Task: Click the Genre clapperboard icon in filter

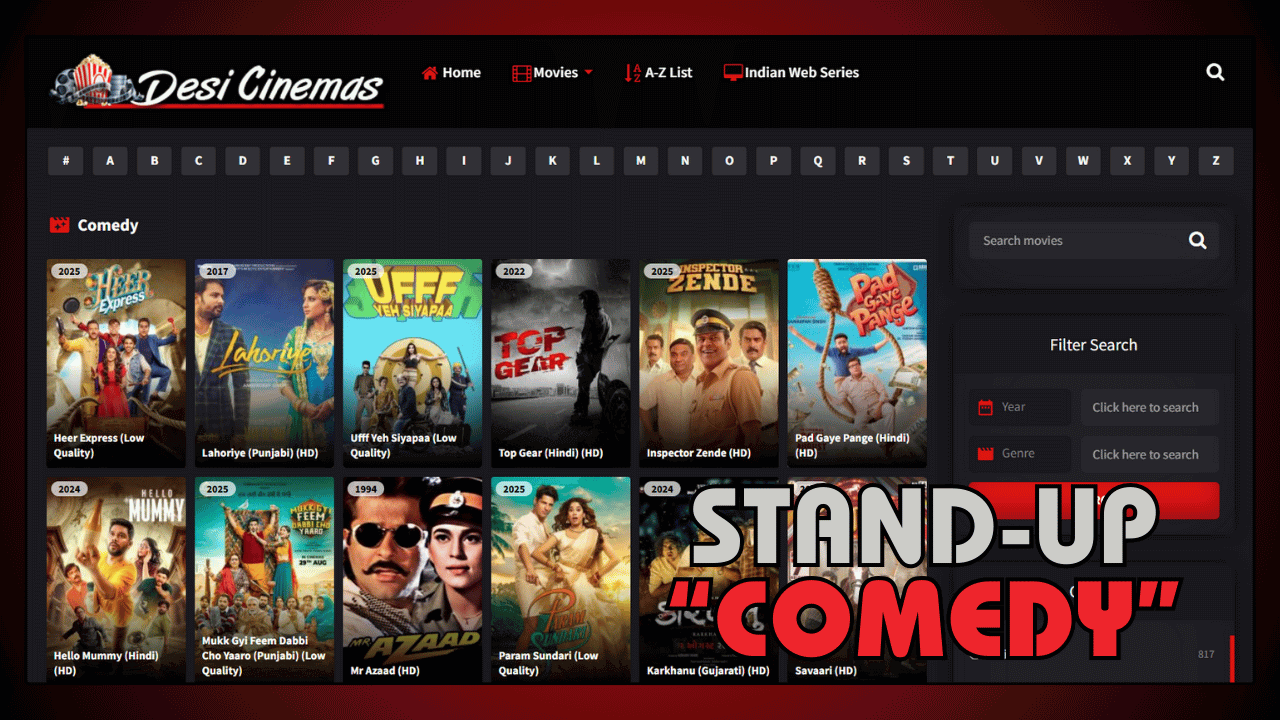Action: [x=985, y=454]
